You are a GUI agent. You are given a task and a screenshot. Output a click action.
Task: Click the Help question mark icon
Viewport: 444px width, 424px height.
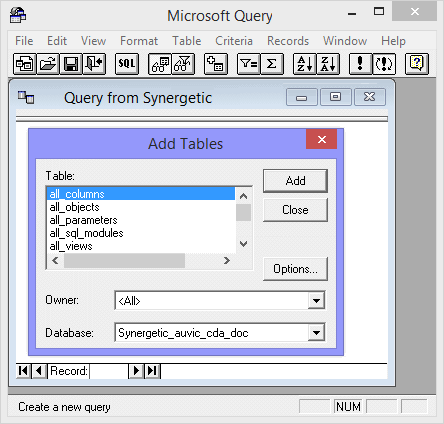pyautogui.click(x=417, y=64)
